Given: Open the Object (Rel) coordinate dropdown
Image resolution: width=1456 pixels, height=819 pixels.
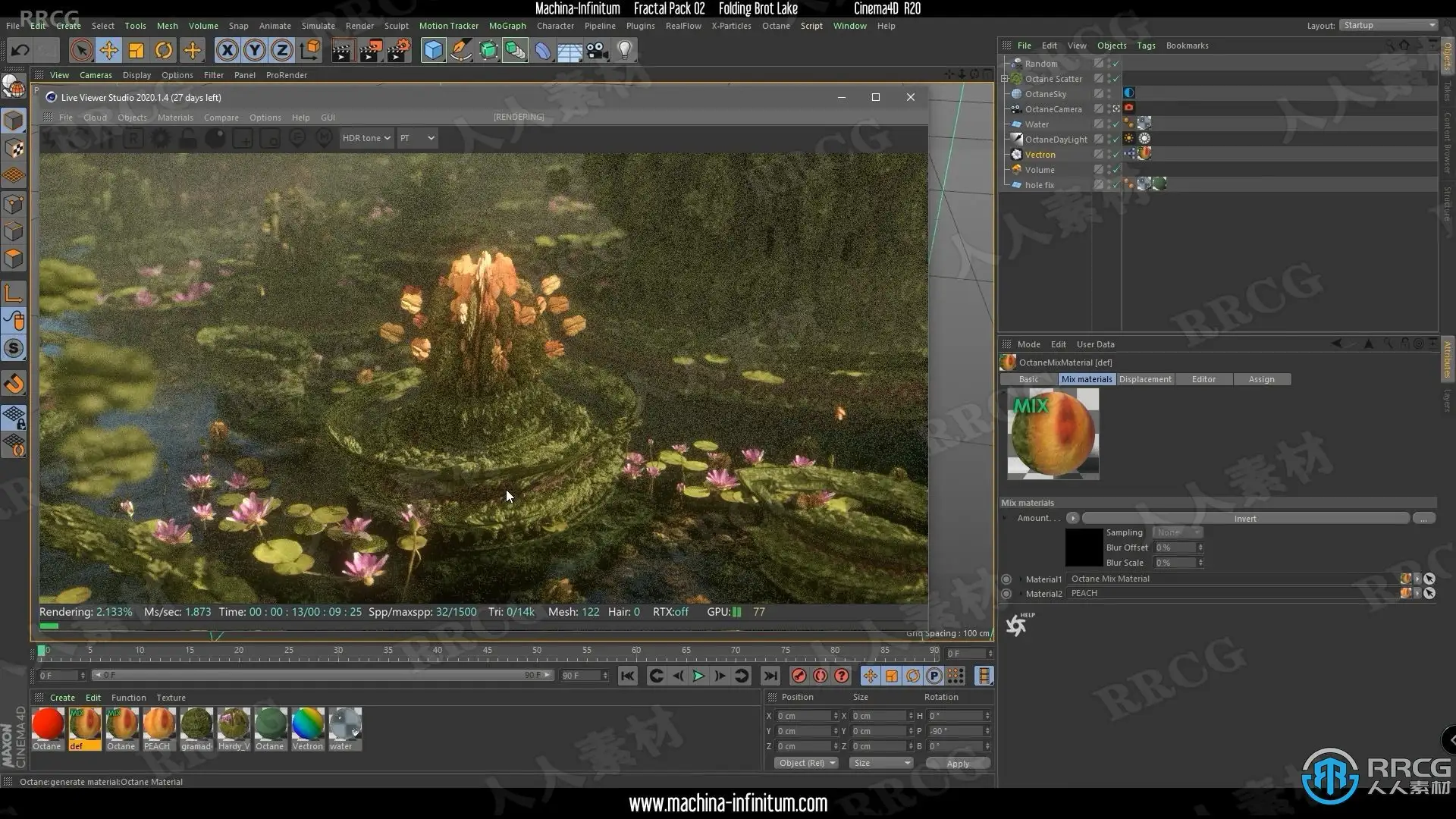Looking at the screenshot, I should (806, 763).
